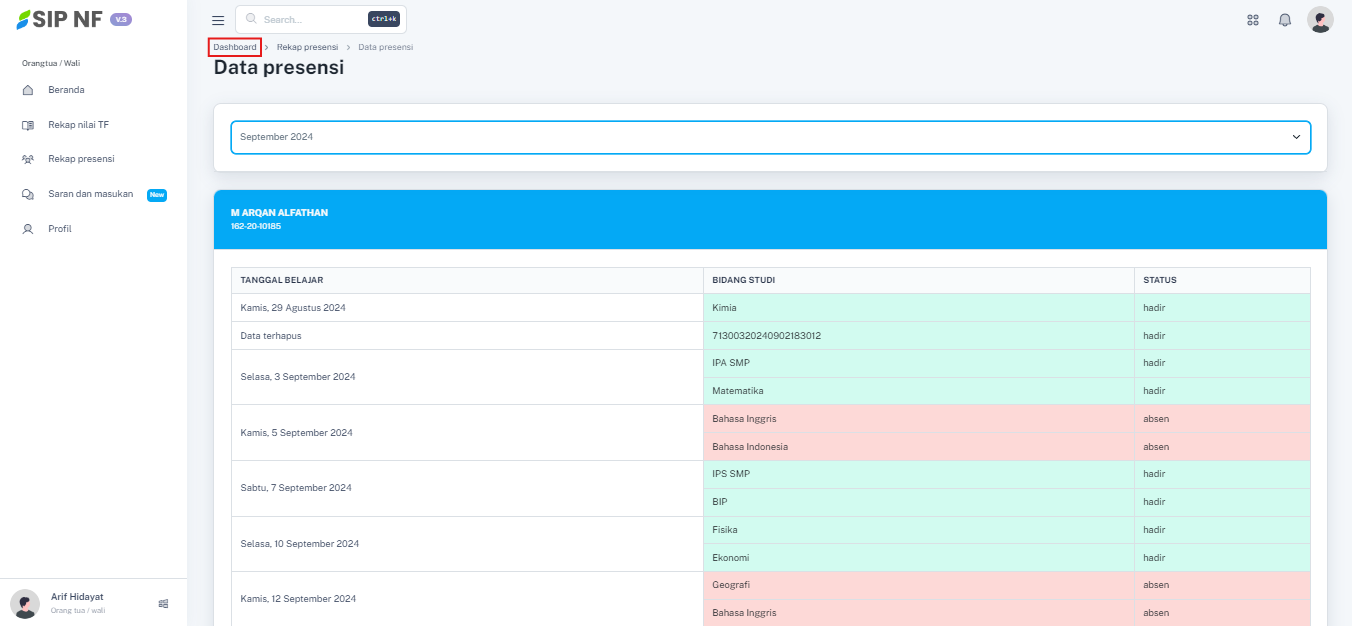Click the Saran dan masukan chat icon
The height and width of the screenshot is (626, 1352).
[x=28, y=194]
